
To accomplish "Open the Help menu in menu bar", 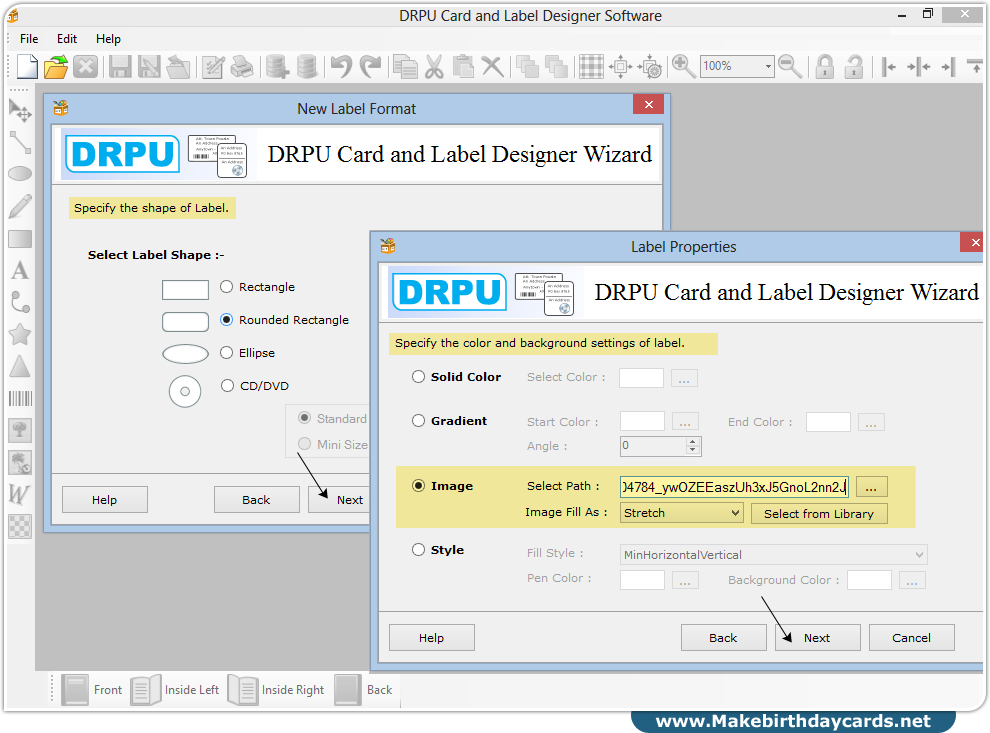I will (108, 39).
